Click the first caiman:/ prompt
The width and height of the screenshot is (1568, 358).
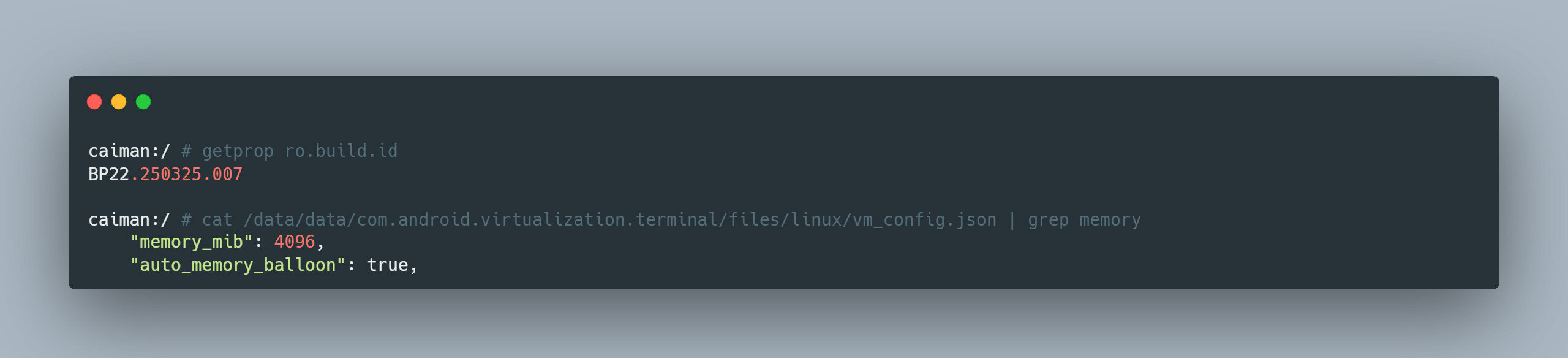click(129, 151)
